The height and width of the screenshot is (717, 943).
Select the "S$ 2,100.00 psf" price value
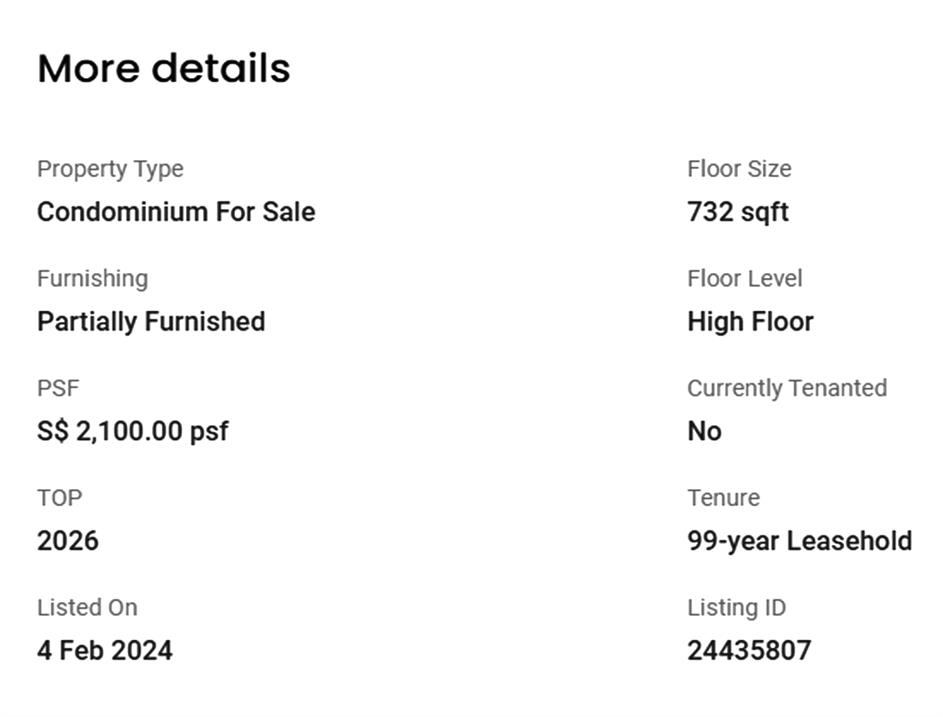click(x=133, y=432)
